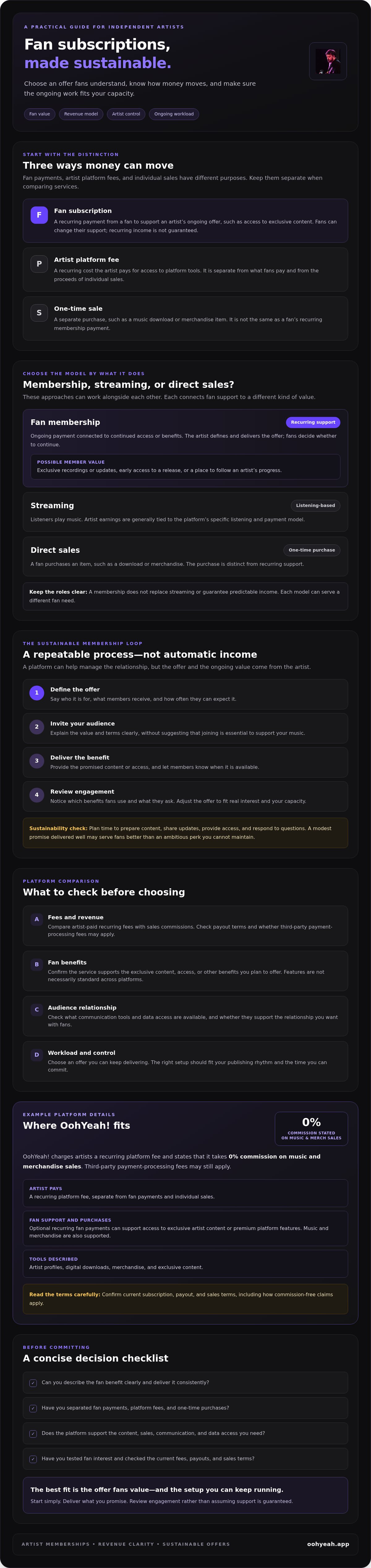This screenshot has height=1568, width=371.
Task: Open the oohyeah.app link in footer
Action: click(x=328, y=1544)
